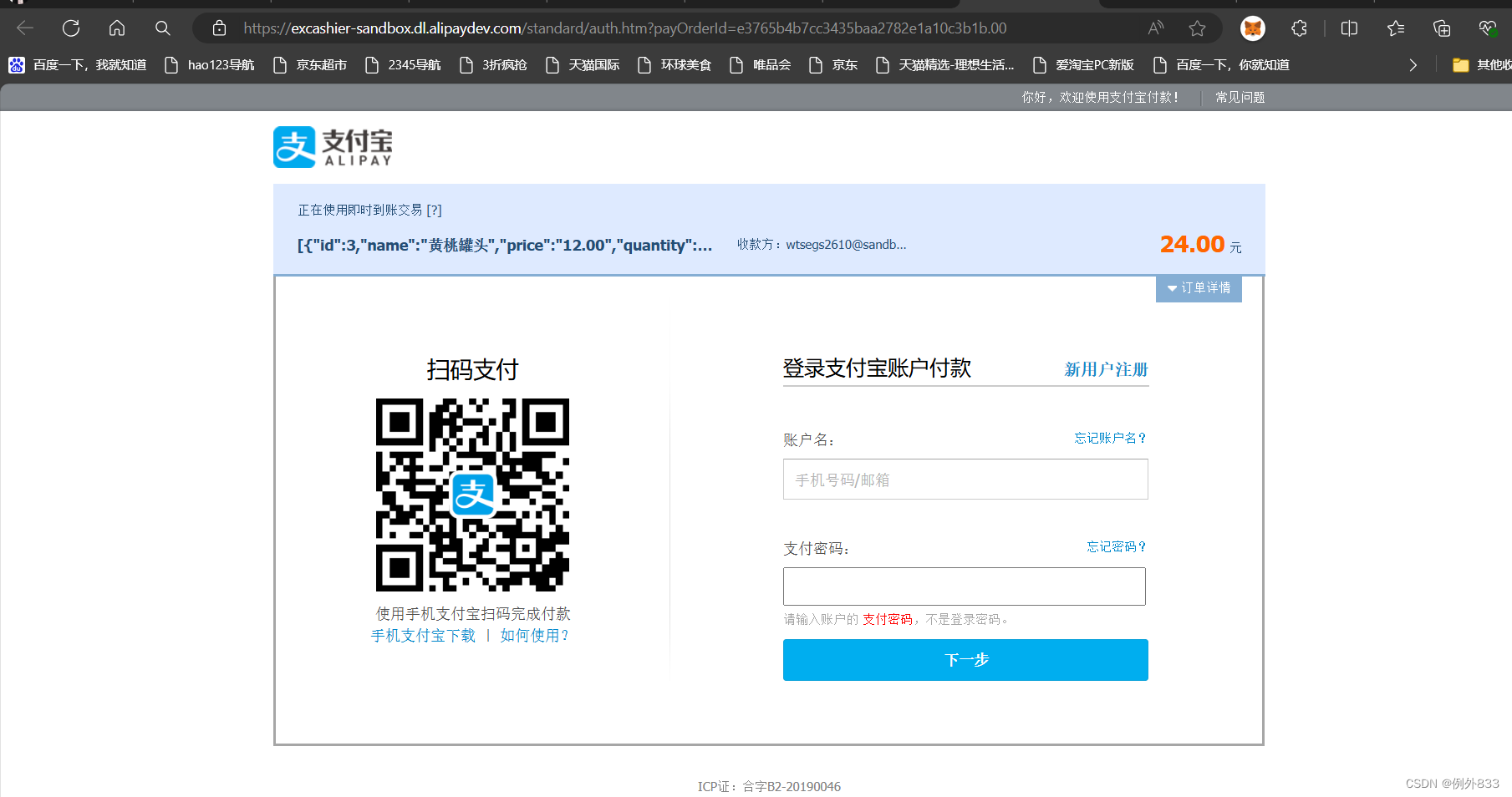This screenshot has width=1512, height=797.
Task: Click the 手机支付宝下载 link
Action: (423, 636)
